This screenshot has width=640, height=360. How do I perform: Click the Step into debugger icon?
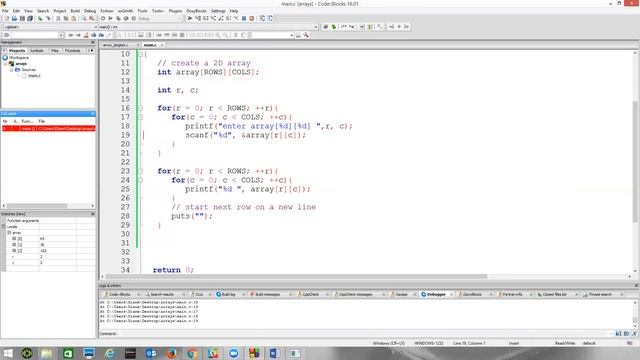[213, 18]
